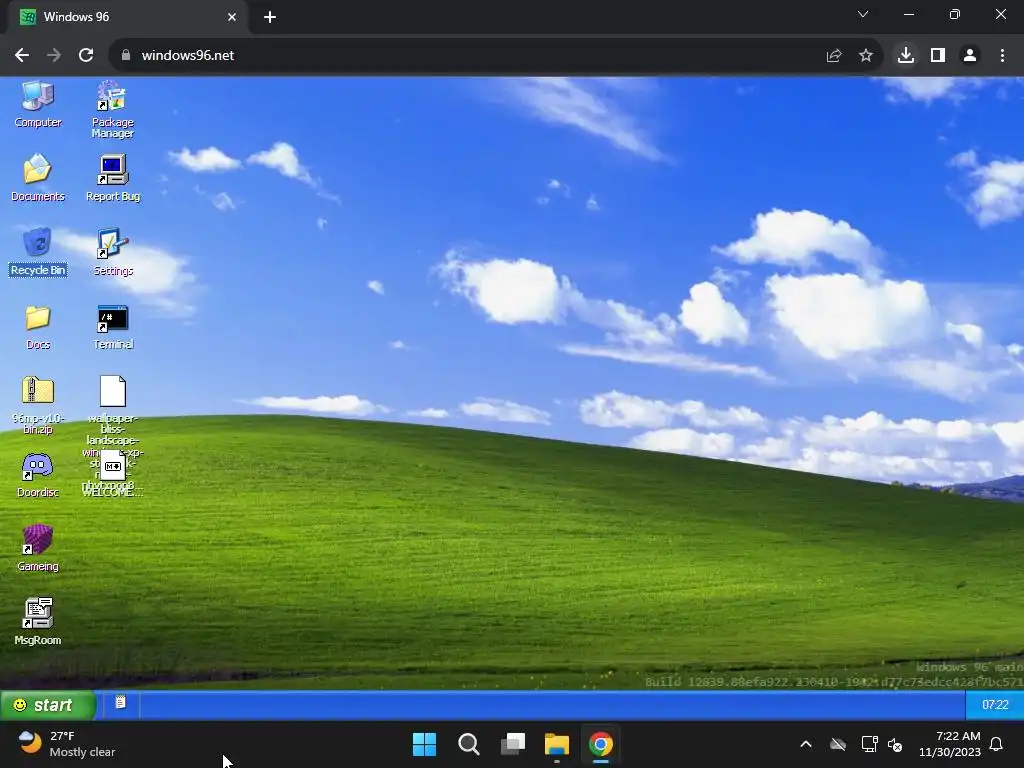This screenshot has height=768, width=1024.
Task: Click the network status tray icon
Action: [x=869, y=744]
